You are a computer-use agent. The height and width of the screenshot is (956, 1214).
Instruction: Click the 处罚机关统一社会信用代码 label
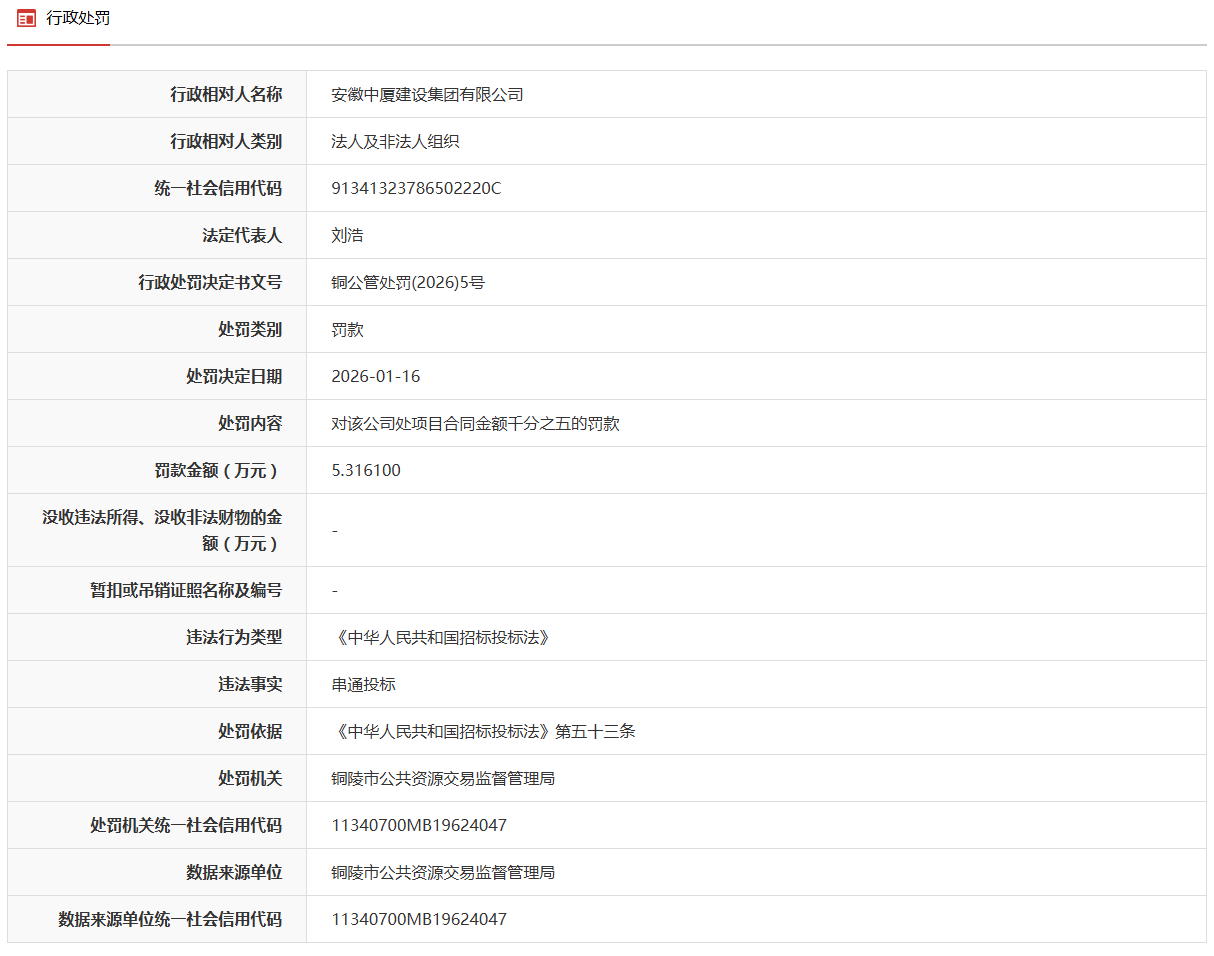186,825
